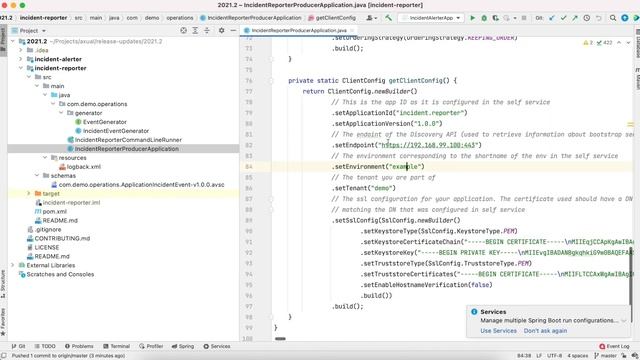Click incident-reporter breadcrumb in navigation bar

43,18
